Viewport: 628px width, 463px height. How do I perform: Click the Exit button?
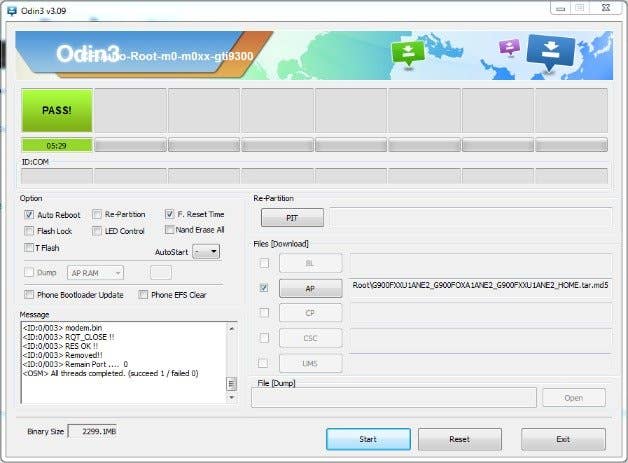click(x=563, y=439)
